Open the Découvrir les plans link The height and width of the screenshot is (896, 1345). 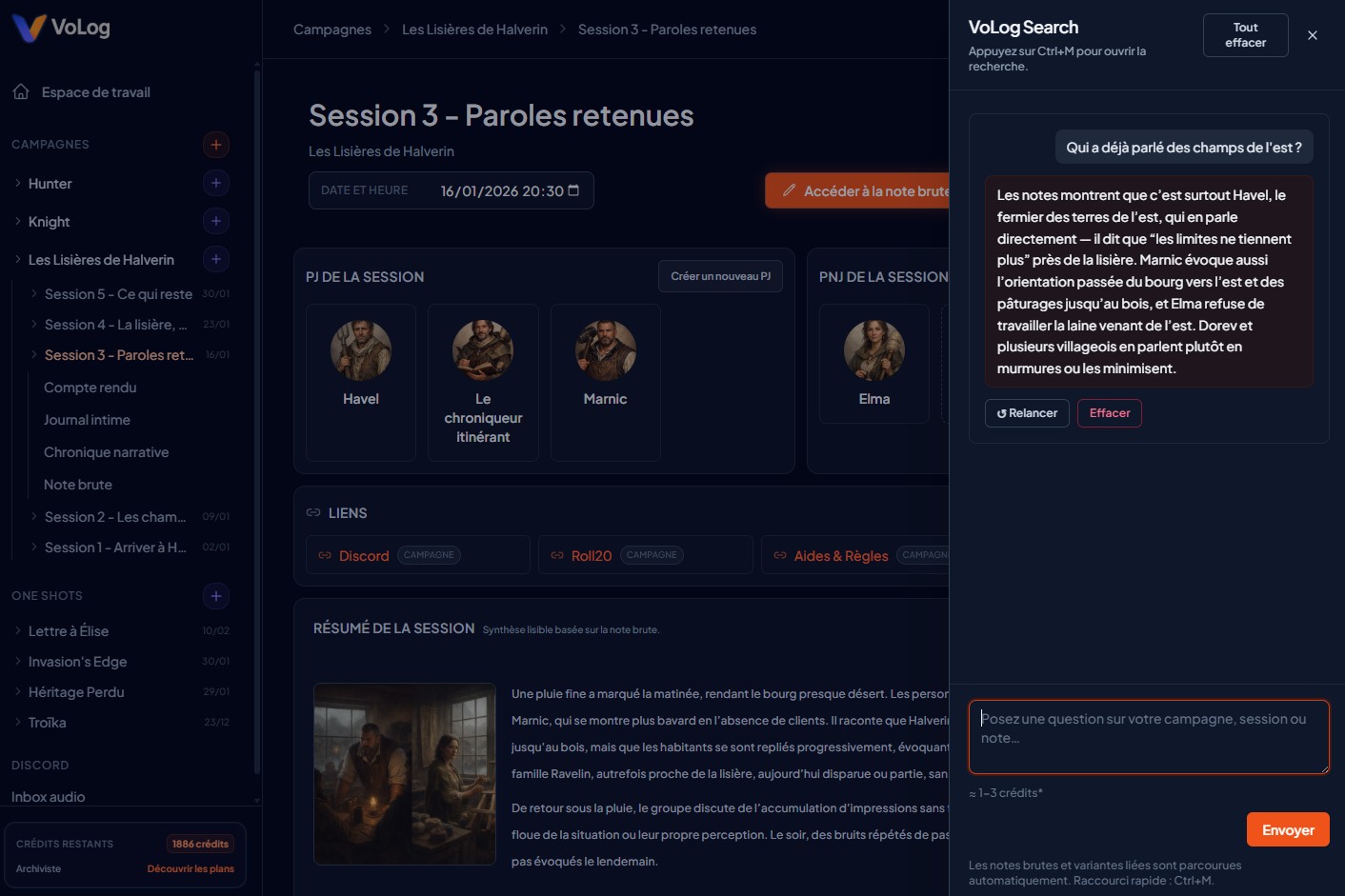[190, 868]
